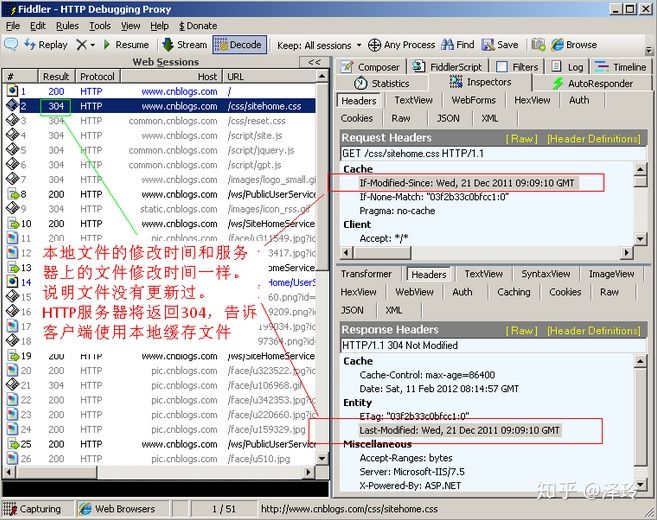The height and width of the screenshot is (520, 657).
Task: Launch Browse in Internet Explorer
Action: (x=574, y=44)
